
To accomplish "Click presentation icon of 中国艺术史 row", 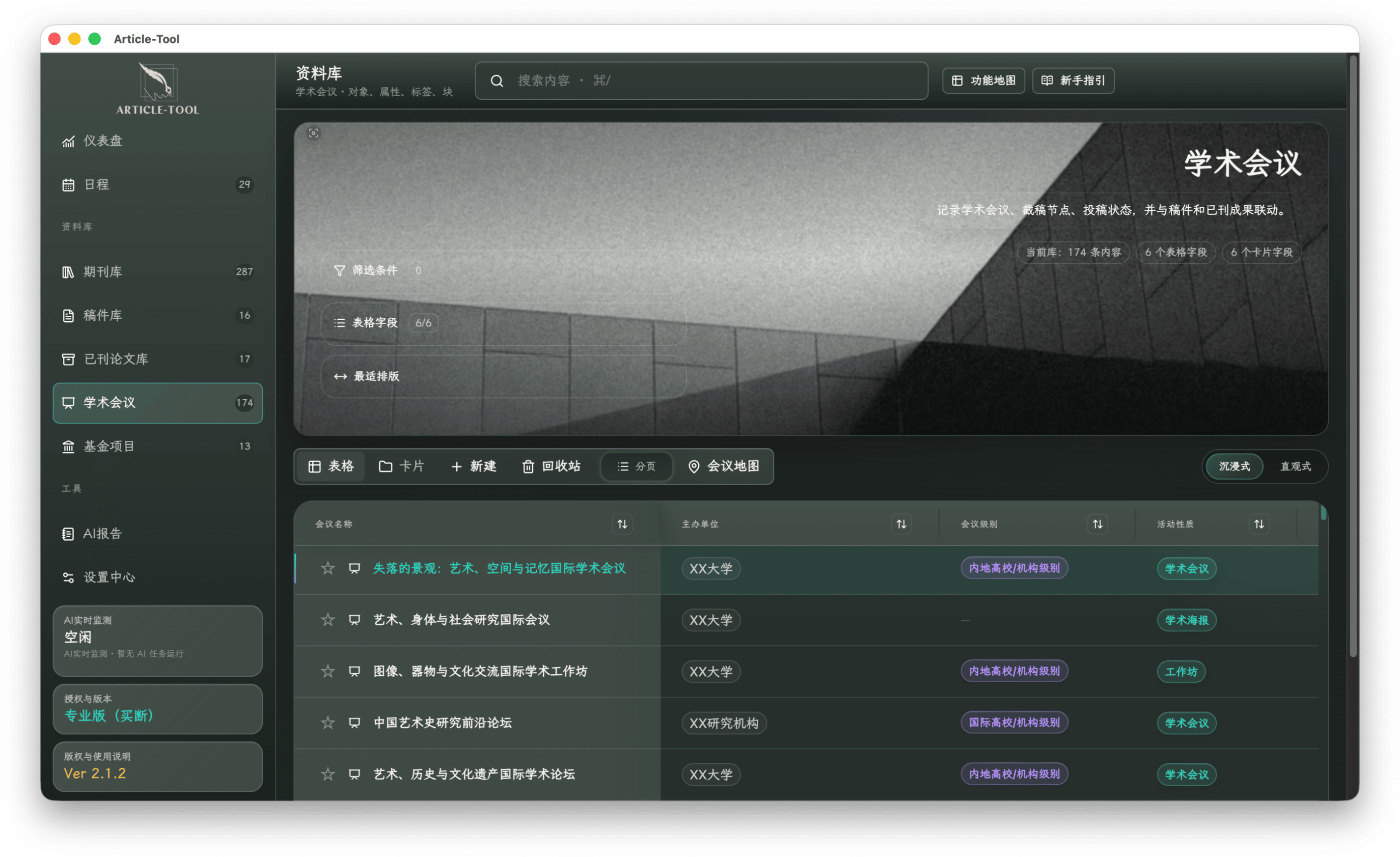I will pyautogui.click(x=355, y=723).
